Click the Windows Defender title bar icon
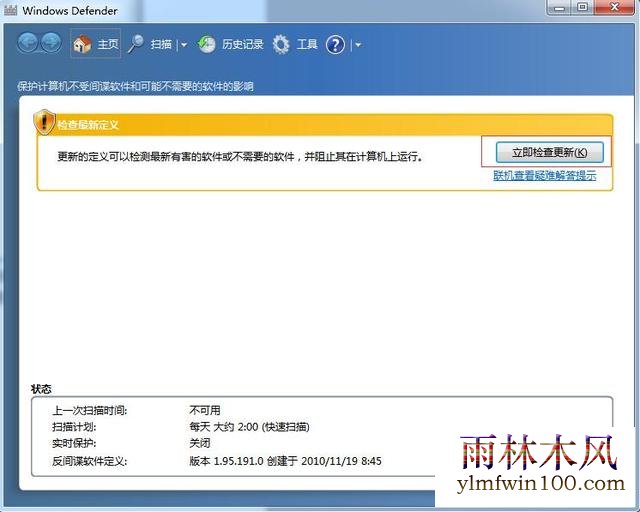The height and width of the screenshot is (512, 640). [x=10, y=10]
